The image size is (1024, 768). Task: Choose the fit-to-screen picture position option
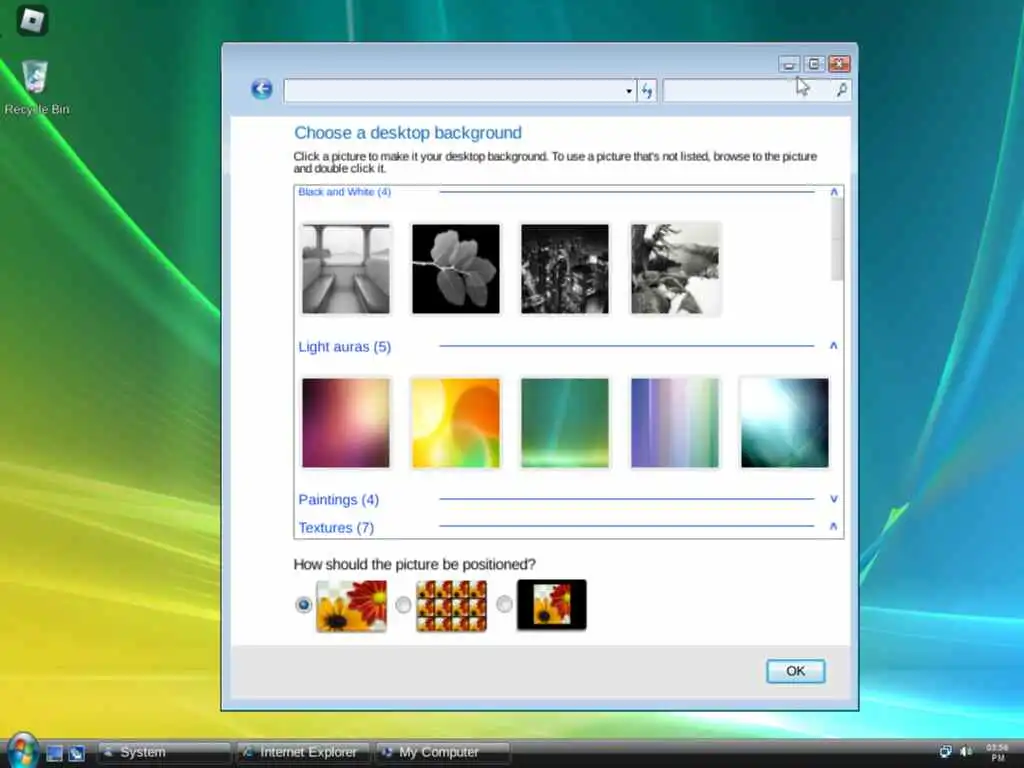[x=303, y=605]
